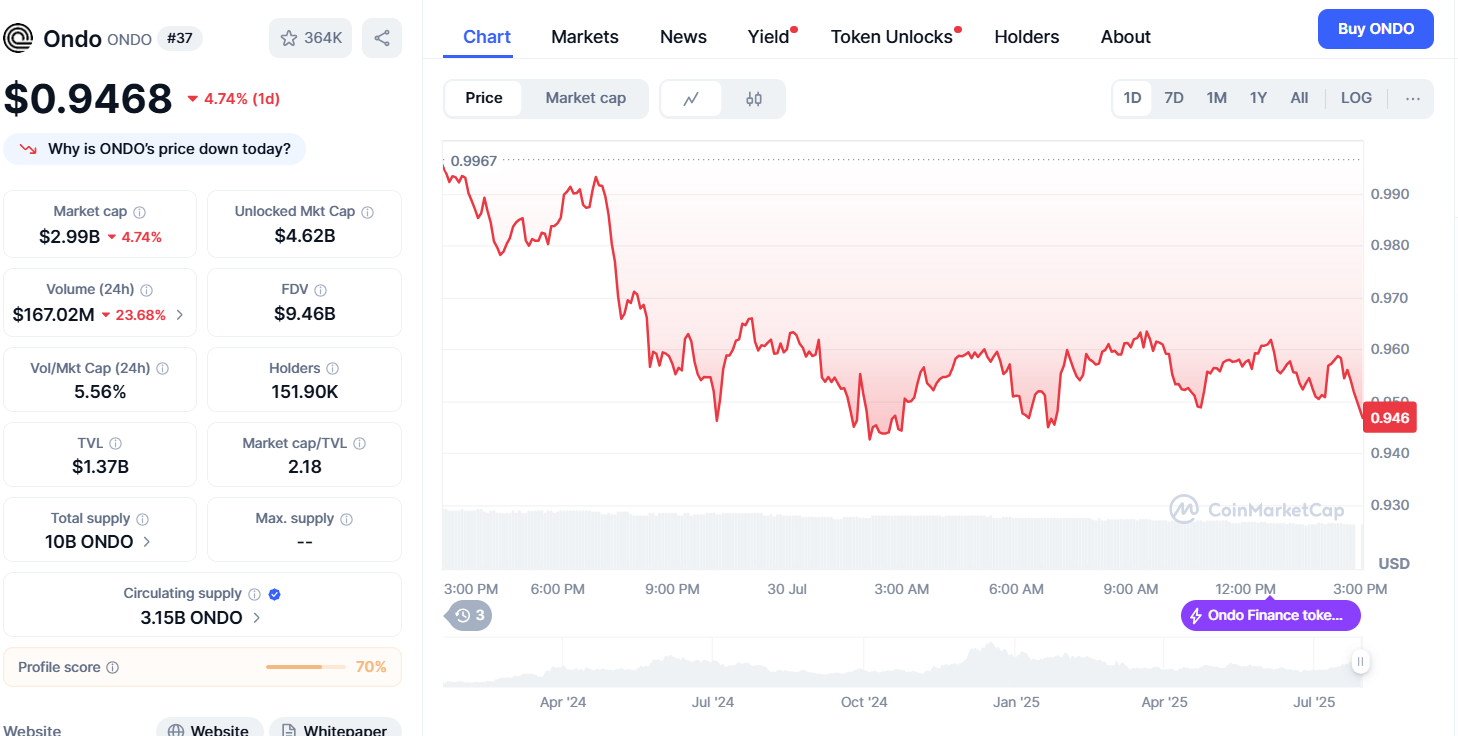Click the $4.62B Unlocked Mkt Cap value
This screenshot has height=736, width=1458.
(305, 236)
